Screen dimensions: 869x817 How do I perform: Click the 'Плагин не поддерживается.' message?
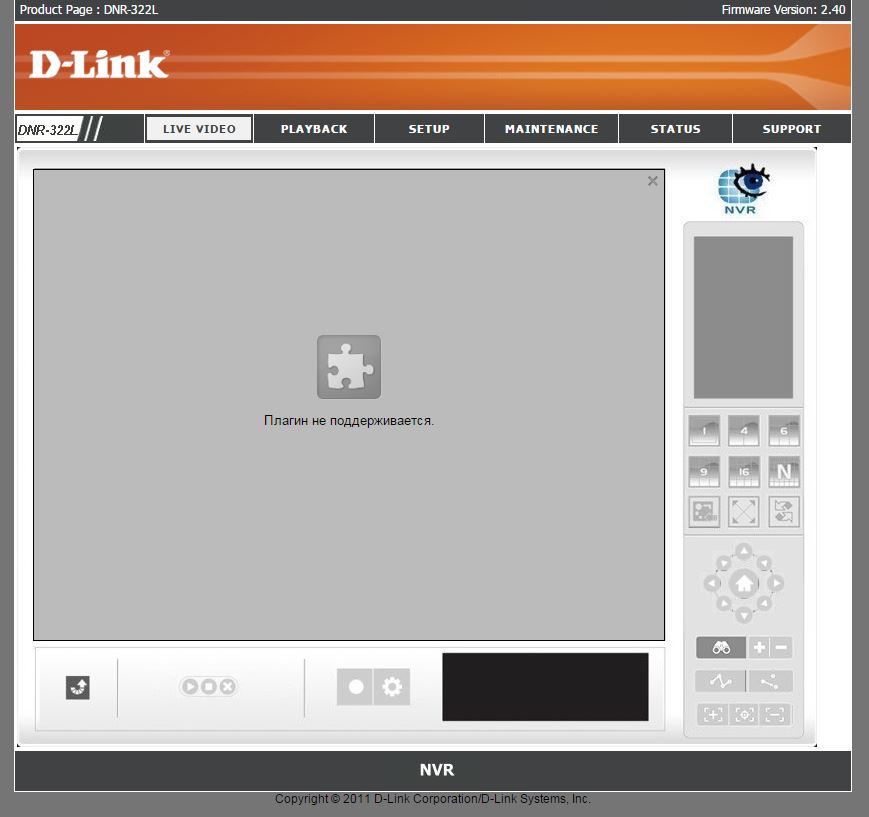coord(349,421)
